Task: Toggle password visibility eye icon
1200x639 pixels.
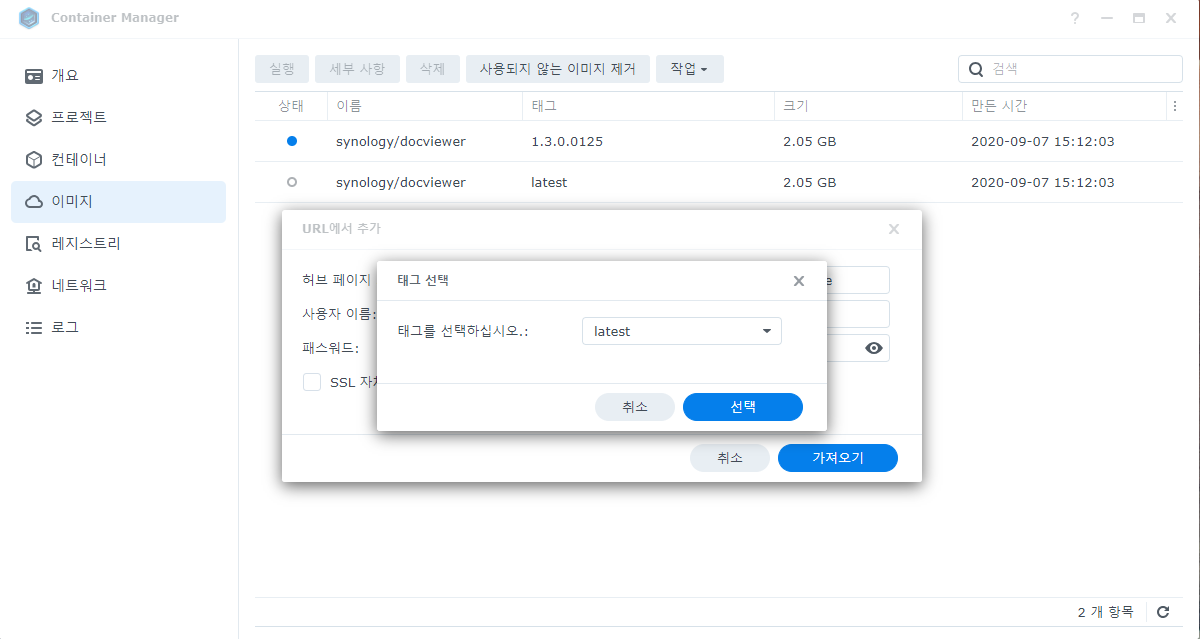Action: click(x=874, y=348)
